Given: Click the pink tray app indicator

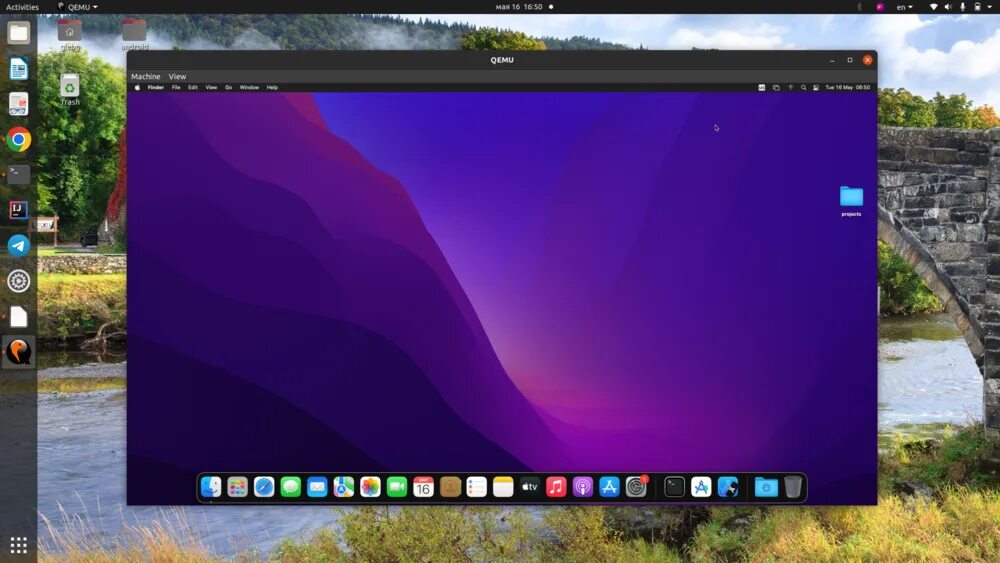Looking at the screenshot, I should pyautogui.click(x=880, y=7).
